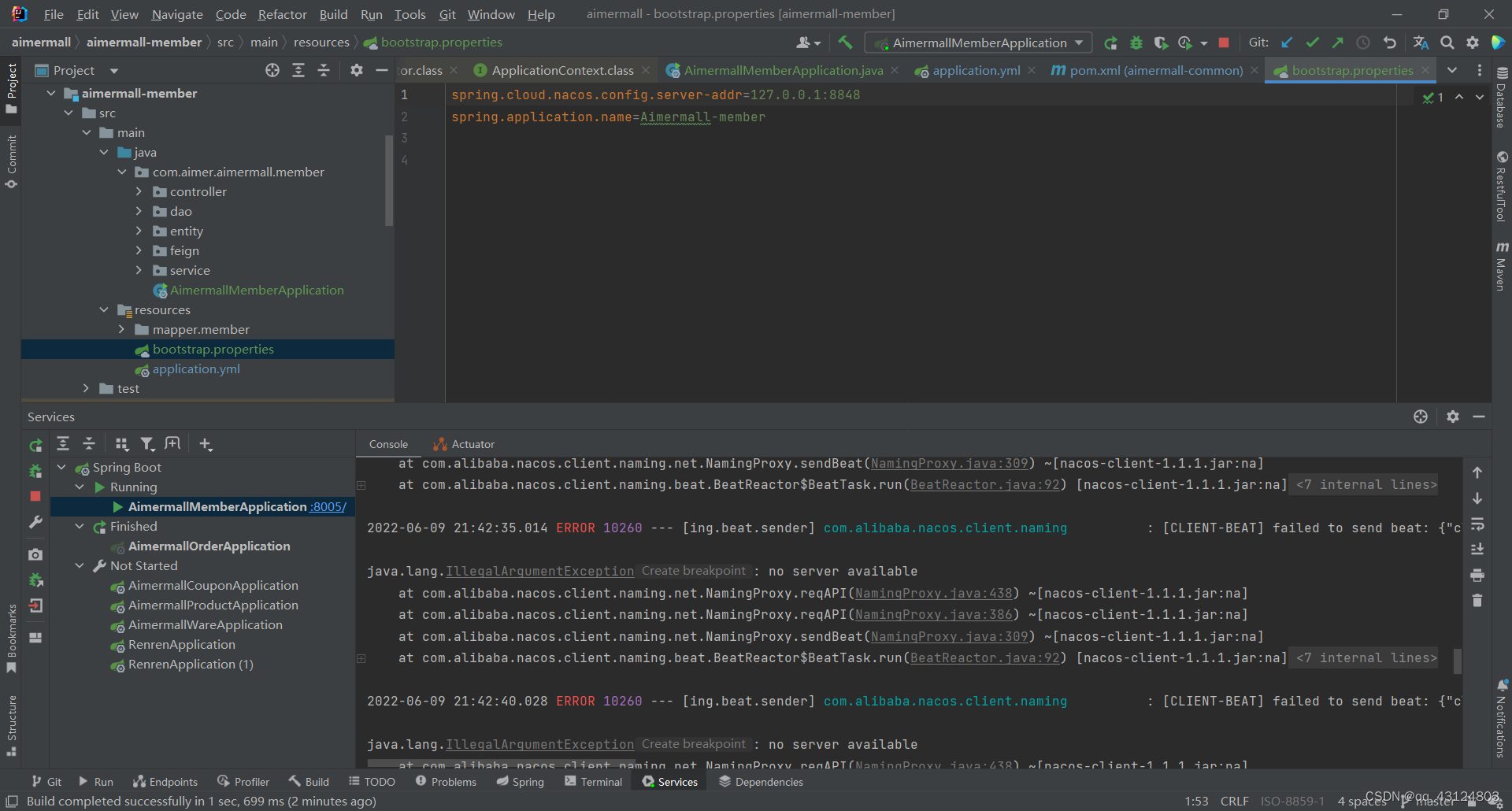The height and width of the screenshot is (811, 1512).
Task: Locate the open file in the Project tree
Action: click(x=272, y=70)
